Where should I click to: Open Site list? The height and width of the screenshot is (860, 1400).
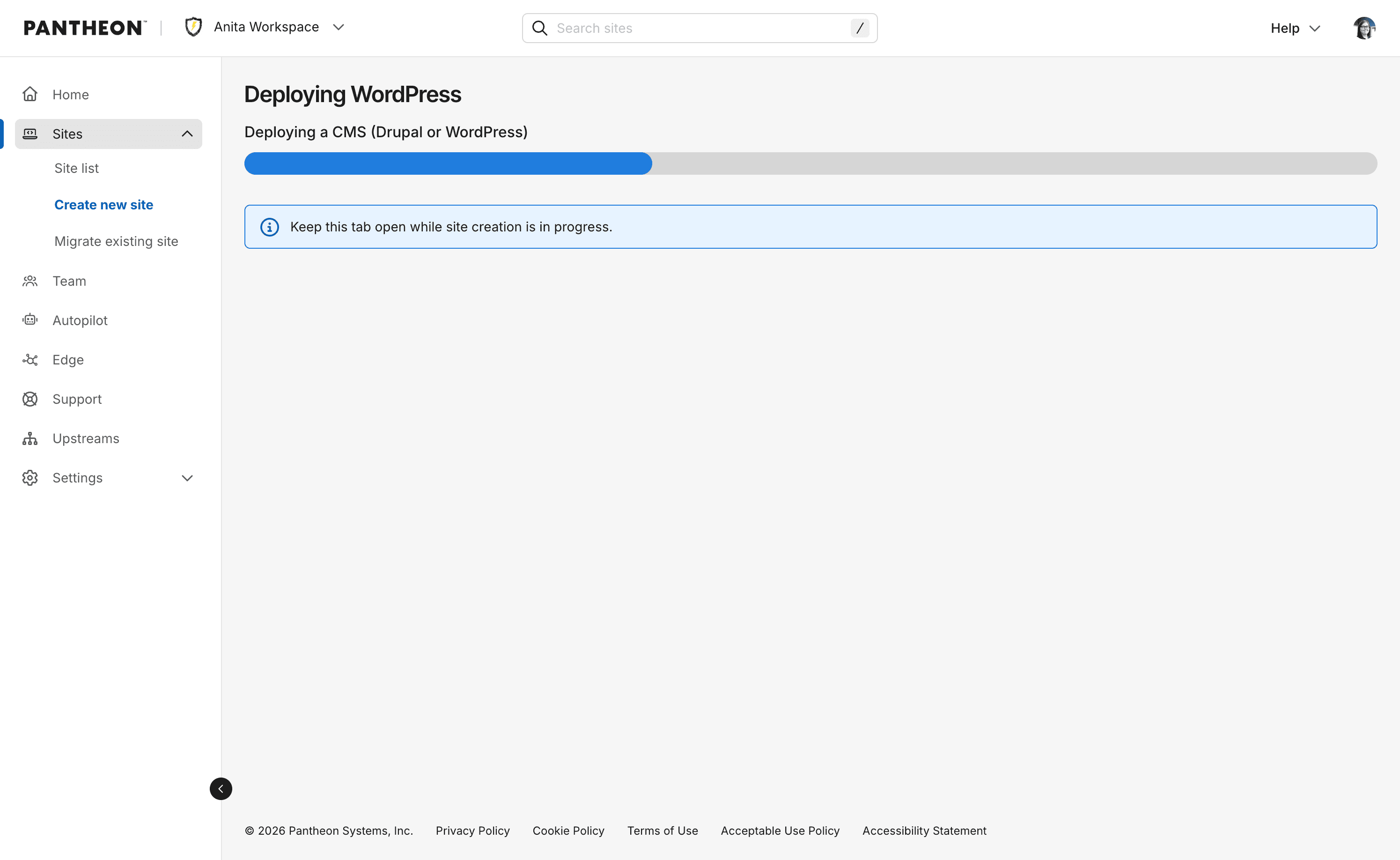pos(77,168)
